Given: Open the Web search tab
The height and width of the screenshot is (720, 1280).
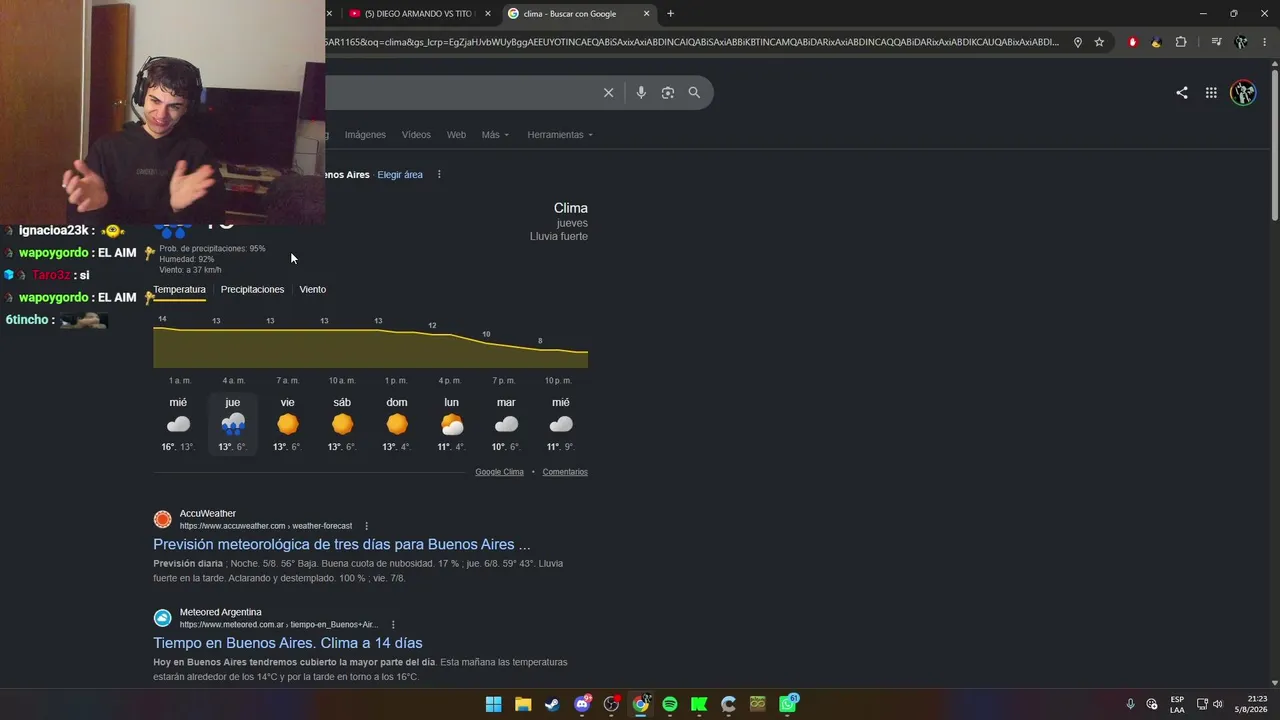Looking at the screenshot, I should coord(456,135).
